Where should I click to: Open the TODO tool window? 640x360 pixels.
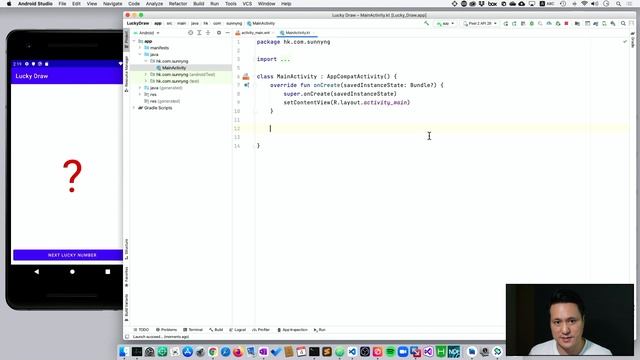tap(141, 330)
